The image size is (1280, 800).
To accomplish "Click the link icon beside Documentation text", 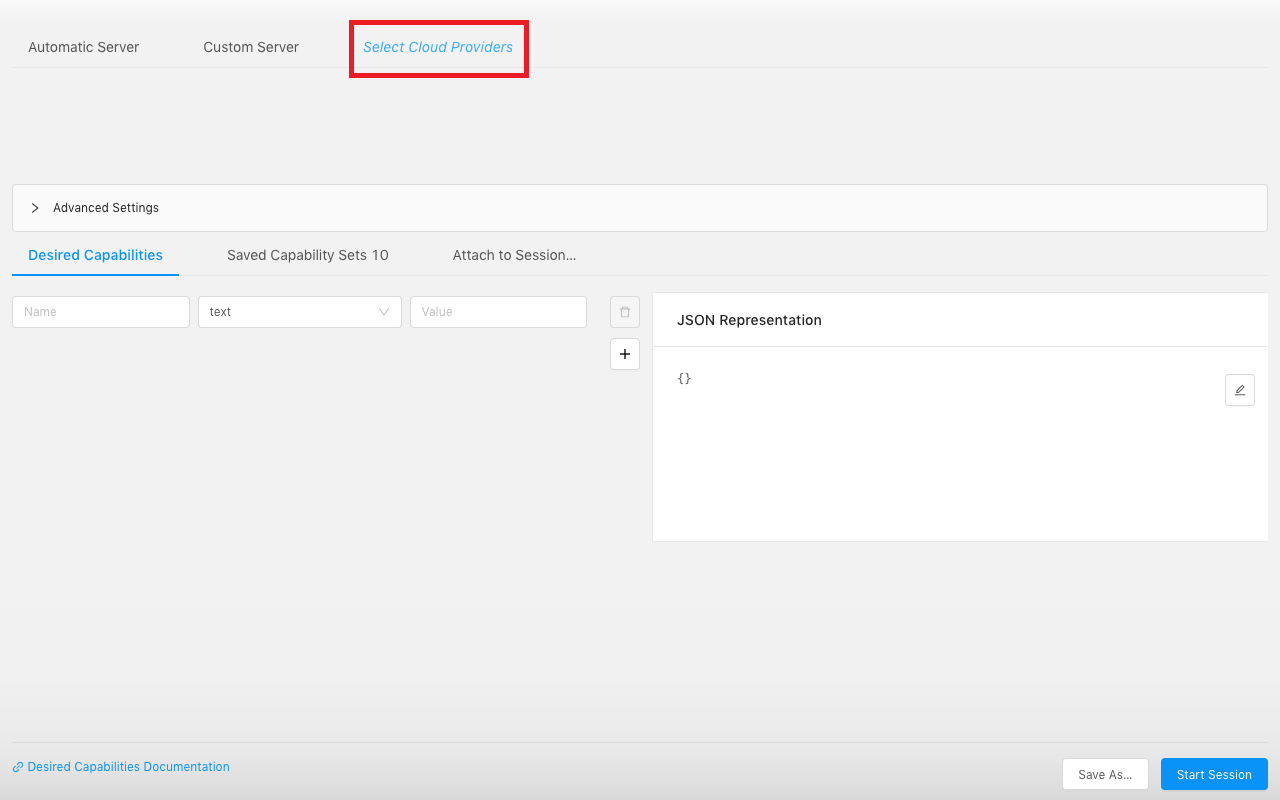I will tap(17, 766).
